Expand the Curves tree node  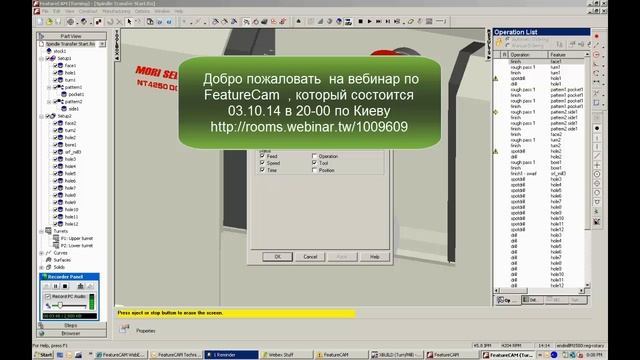point(42,253)
